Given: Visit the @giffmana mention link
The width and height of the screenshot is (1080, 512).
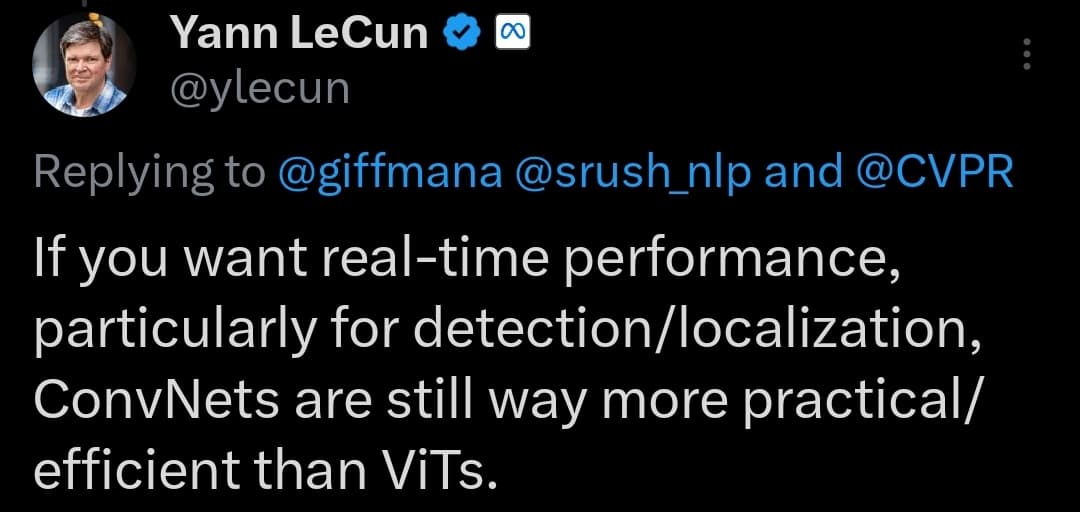Looking at the screenshot, I should 389,173.
